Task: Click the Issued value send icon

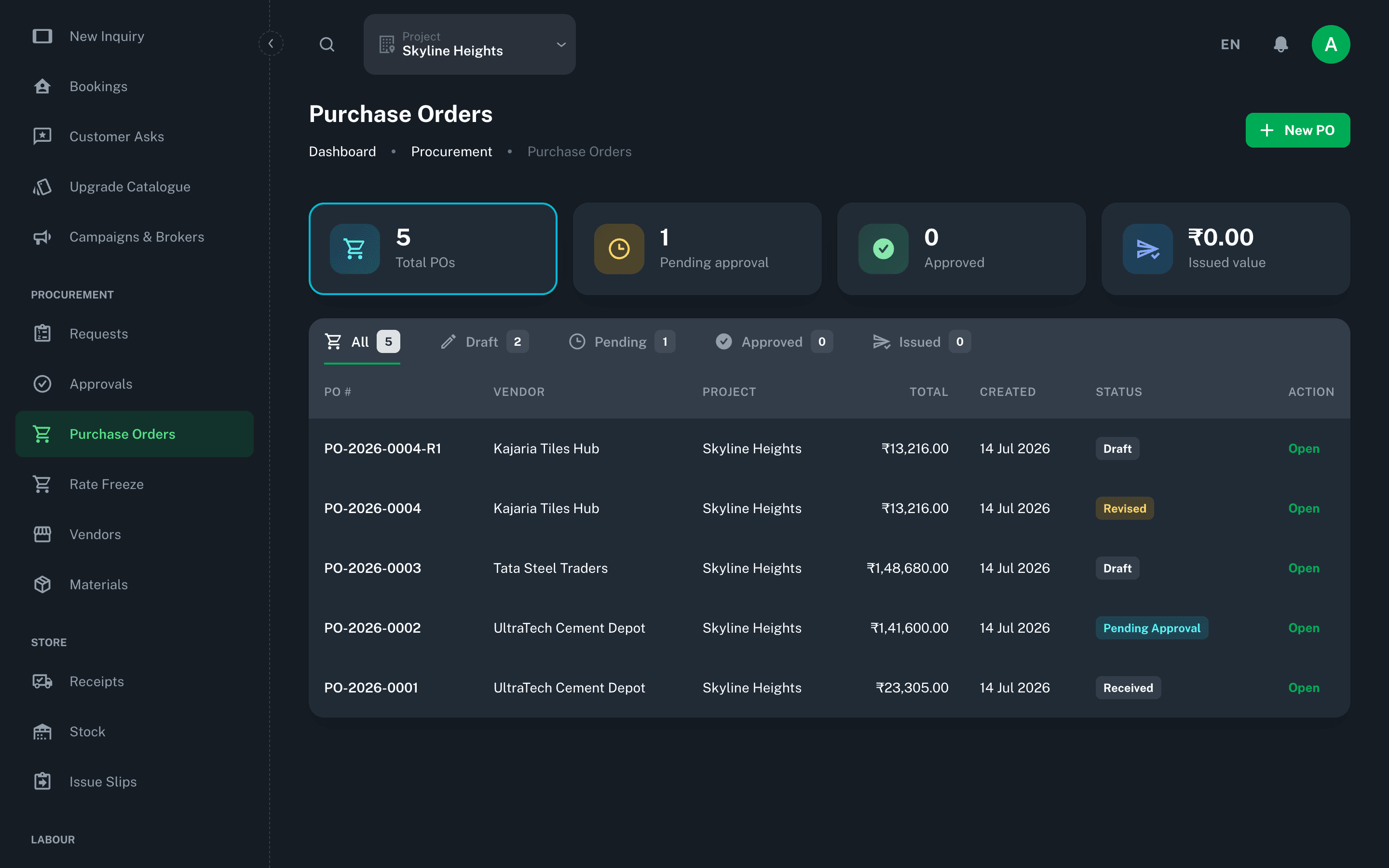Action: 1147,248
